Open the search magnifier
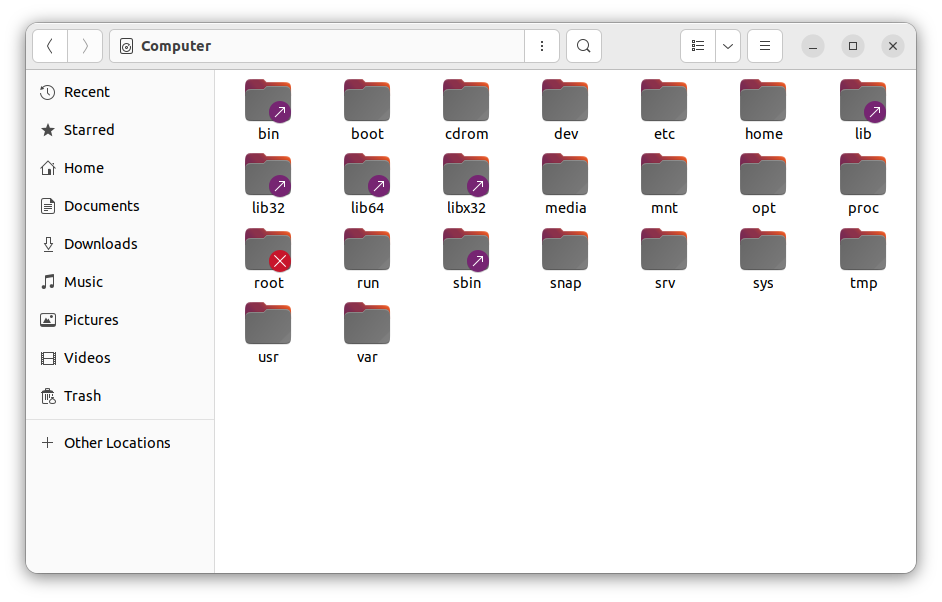The height and width of the screenshot is (602, 942). [x=583, y=46]
